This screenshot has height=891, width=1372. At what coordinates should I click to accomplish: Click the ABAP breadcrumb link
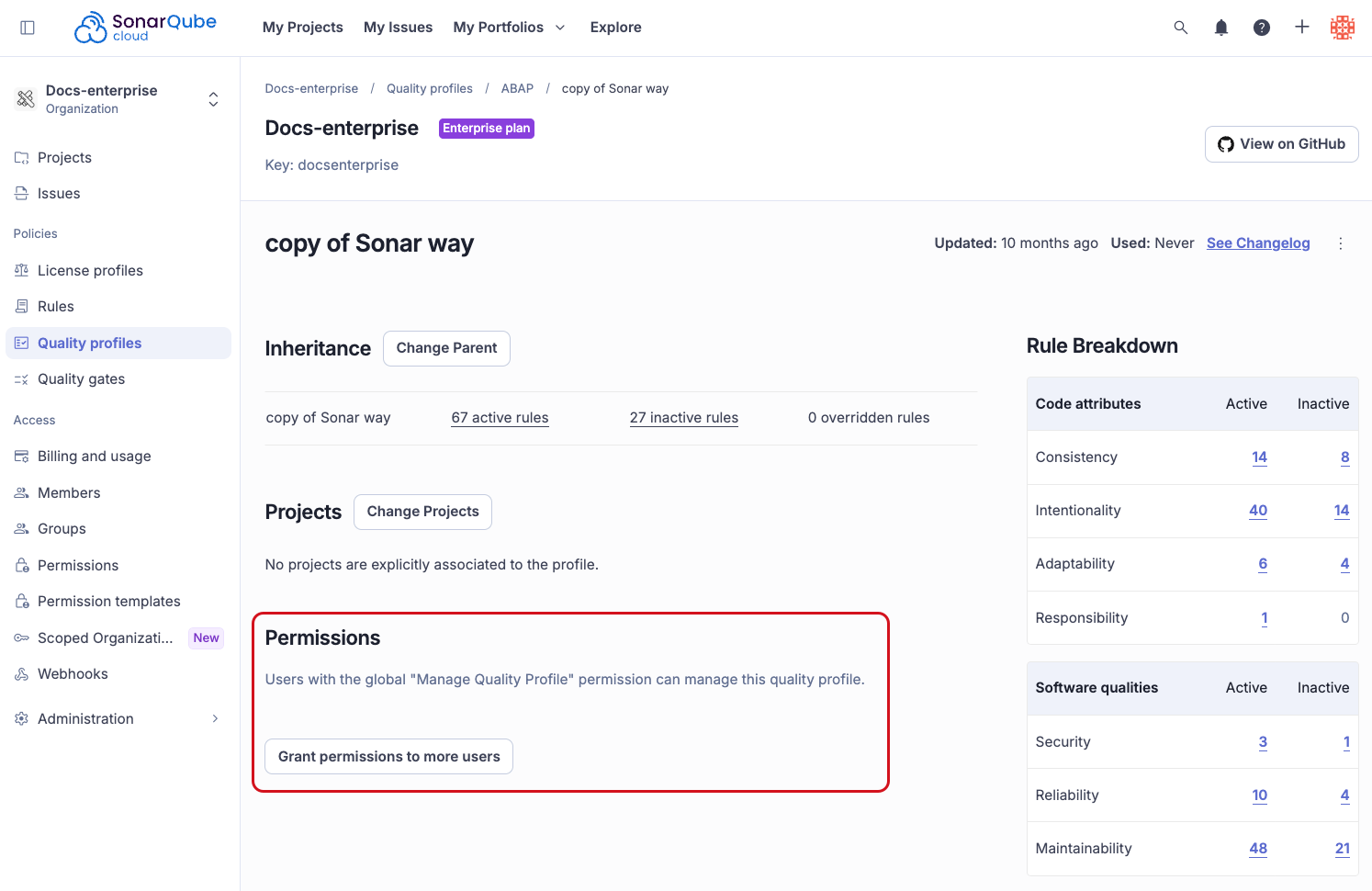click(517, 89)
